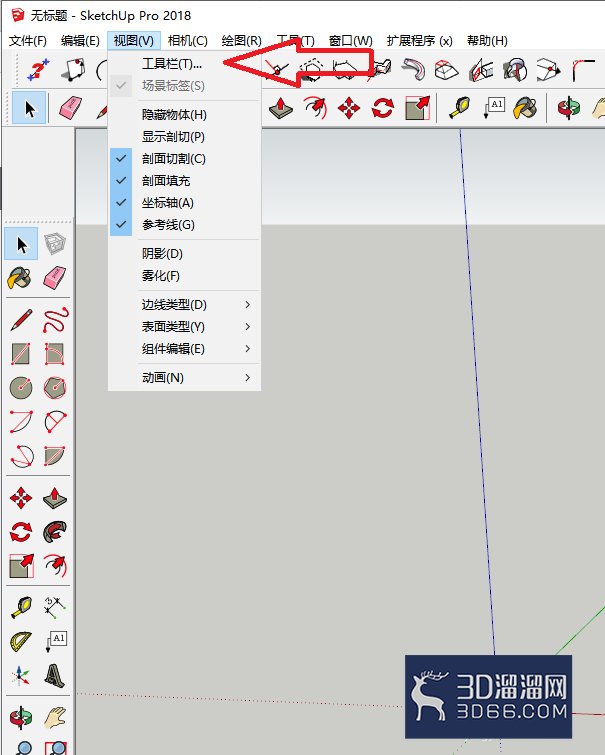
Task: Select the Rectangle tool
Action: point(21,354)
